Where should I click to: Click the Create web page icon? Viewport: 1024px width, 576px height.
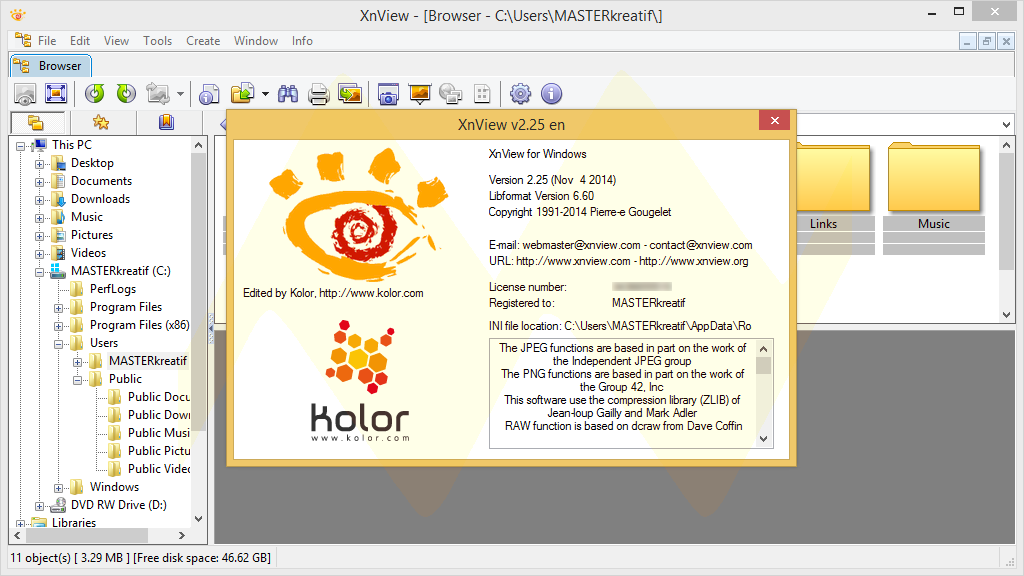[x=451, y=94]
